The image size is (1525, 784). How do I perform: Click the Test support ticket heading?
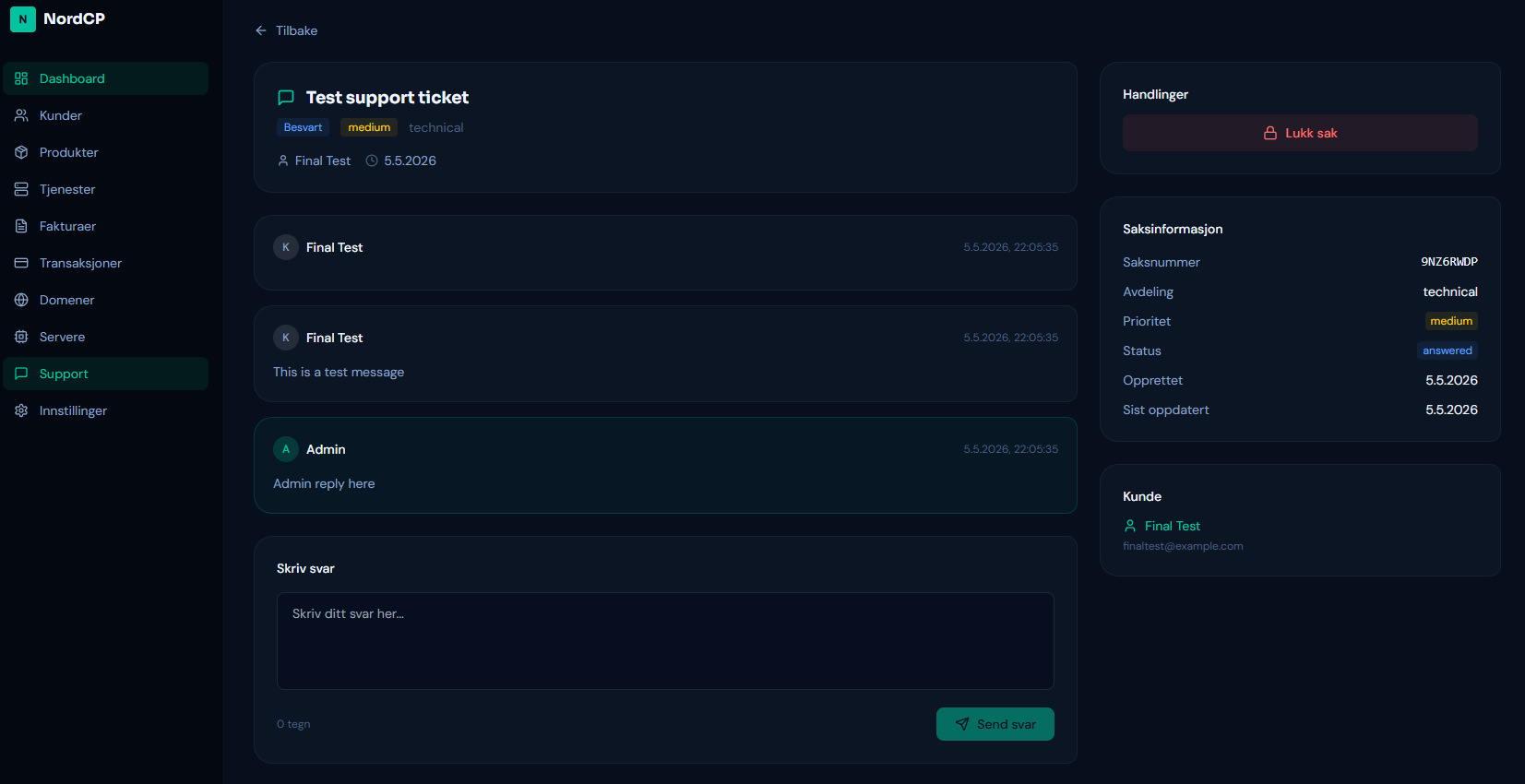coord(387,98)
